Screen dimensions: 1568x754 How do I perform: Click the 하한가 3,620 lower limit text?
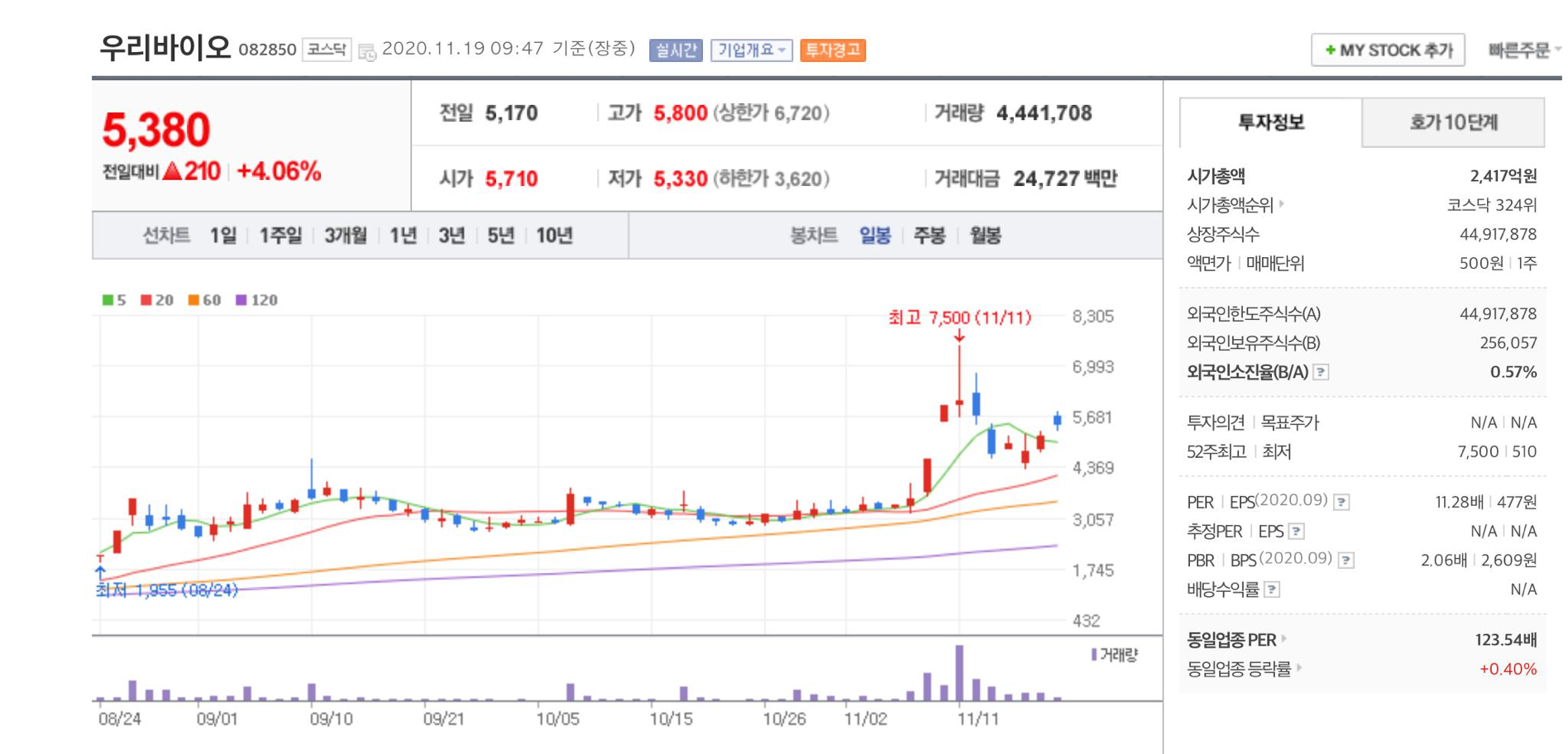coord(772,179)
